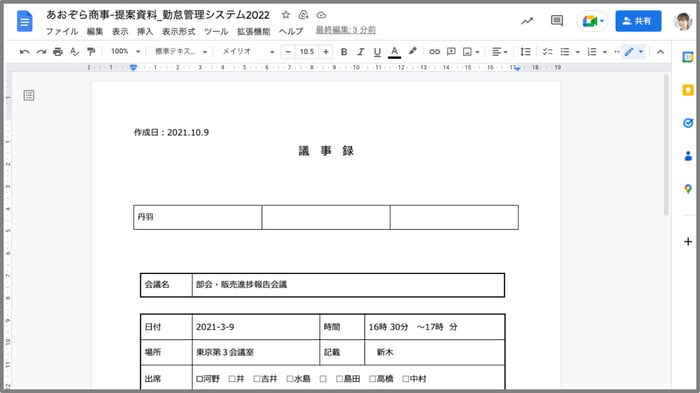This screenshot has width=700, height=393.
Task: Check the cloud save status icon
Action: pyautogui.click(x=321, y=15)
